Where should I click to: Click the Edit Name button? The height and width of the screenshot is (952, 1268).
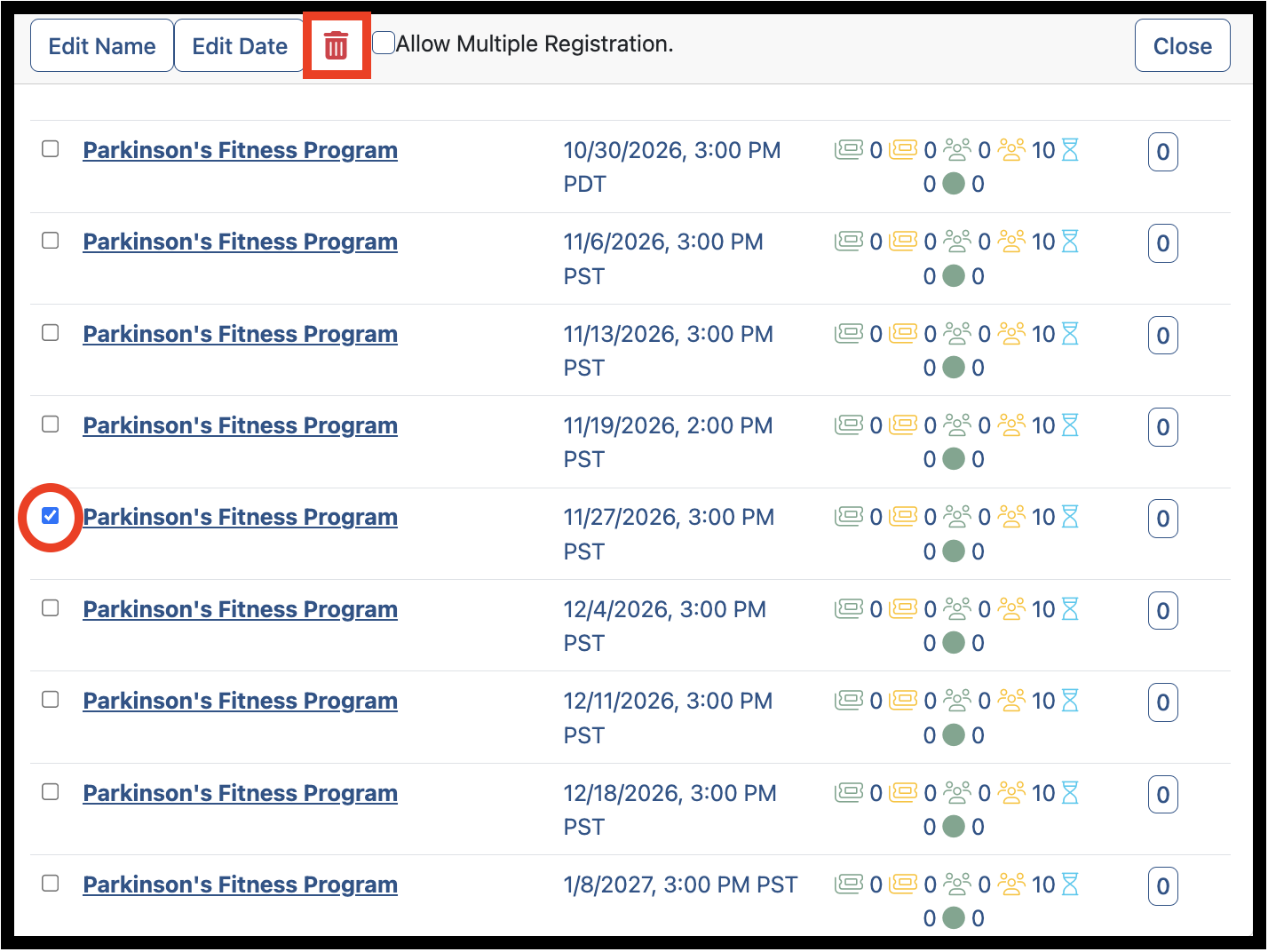(102, 46)
